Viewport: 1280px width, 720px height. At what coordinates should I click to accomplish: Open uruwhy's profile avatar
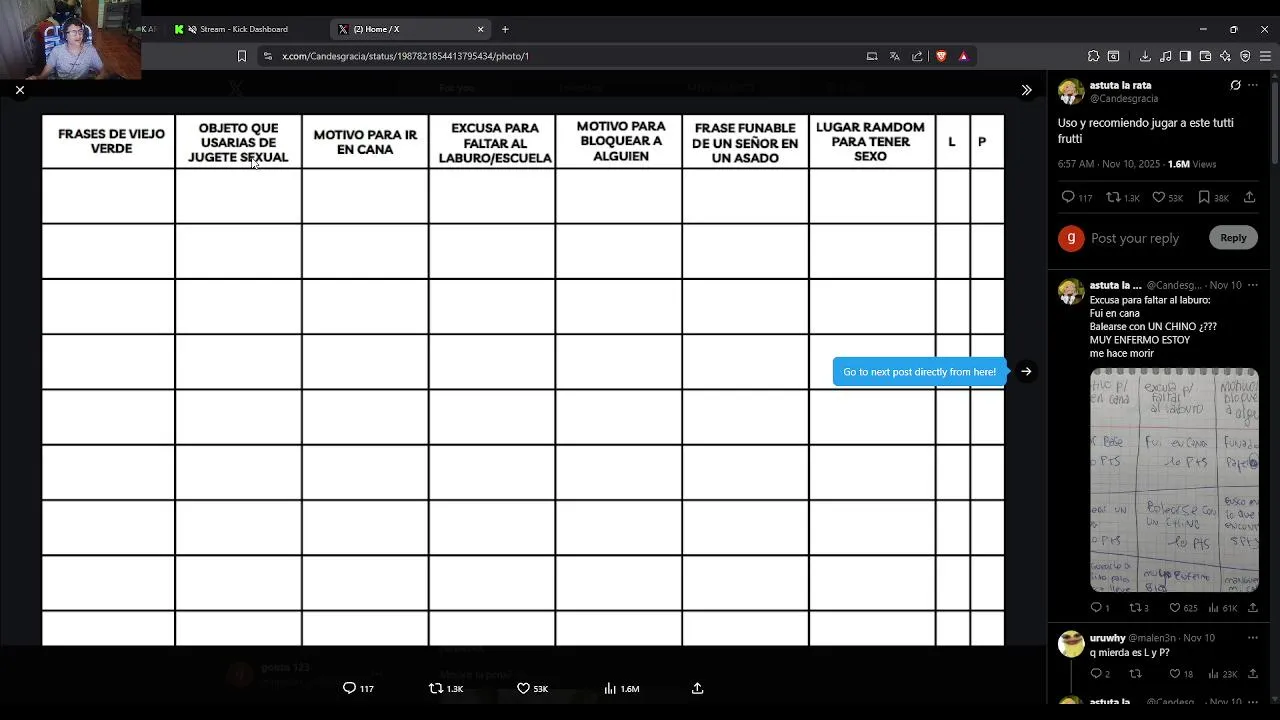coord(1071,644)
